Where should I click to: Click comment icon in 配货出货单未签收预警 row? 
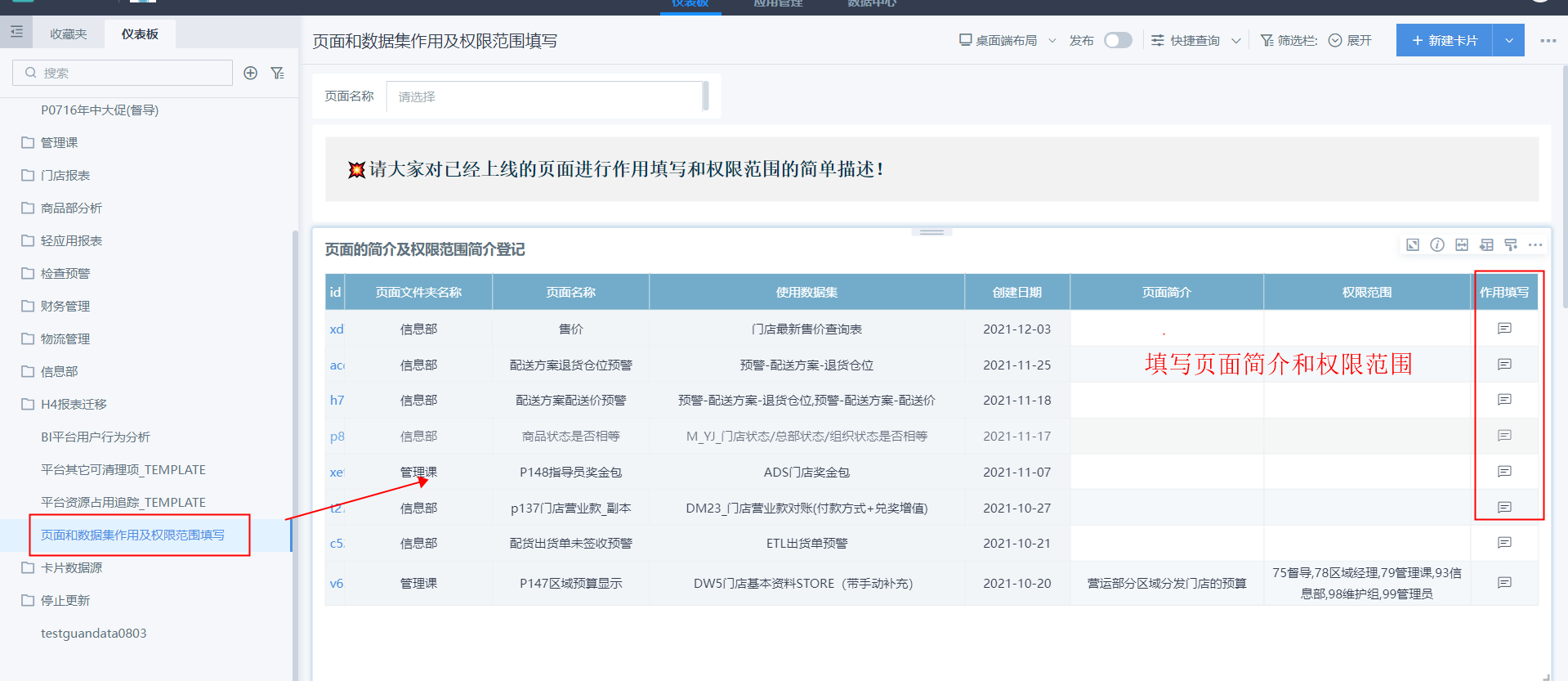(x=1504, y=543)
